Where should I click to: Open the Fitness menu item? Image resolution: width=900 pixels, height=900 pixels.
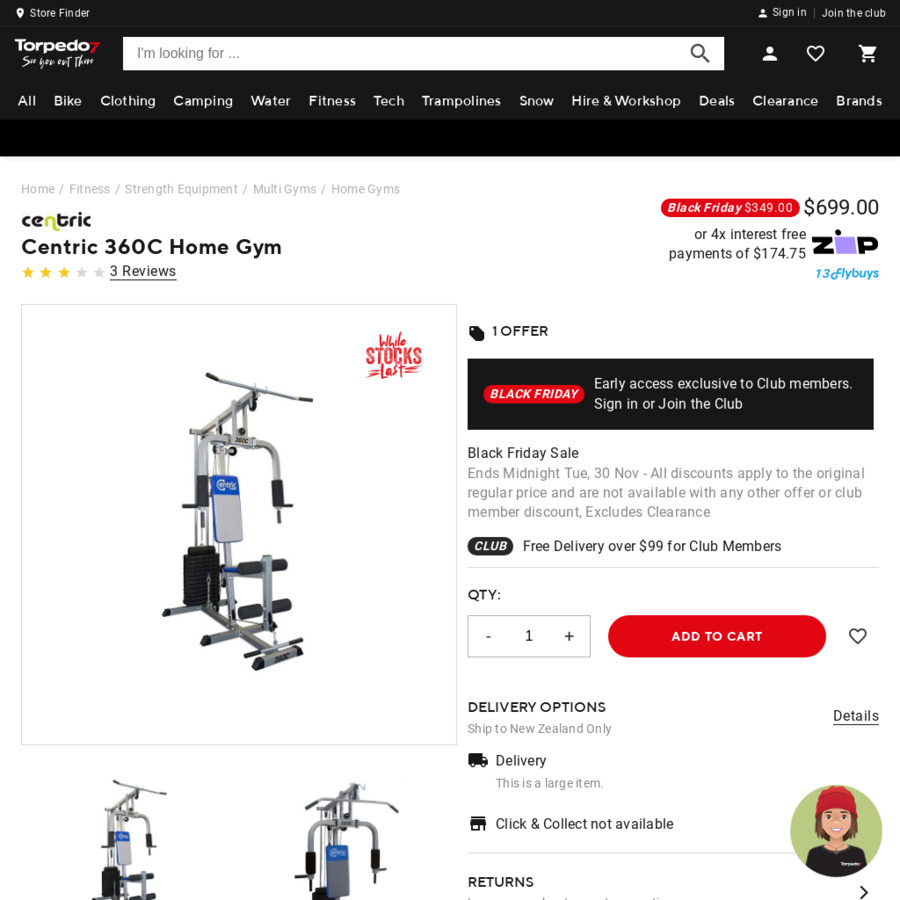click(332, 101)
